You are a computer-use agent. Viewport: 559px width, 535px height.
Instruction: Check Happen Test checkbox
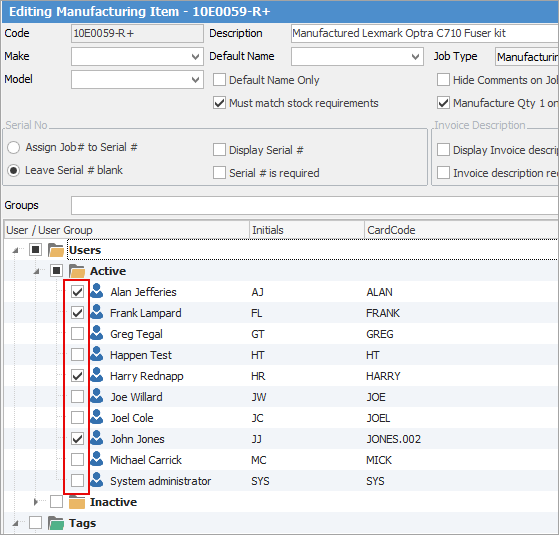click(x=77, y=355)
